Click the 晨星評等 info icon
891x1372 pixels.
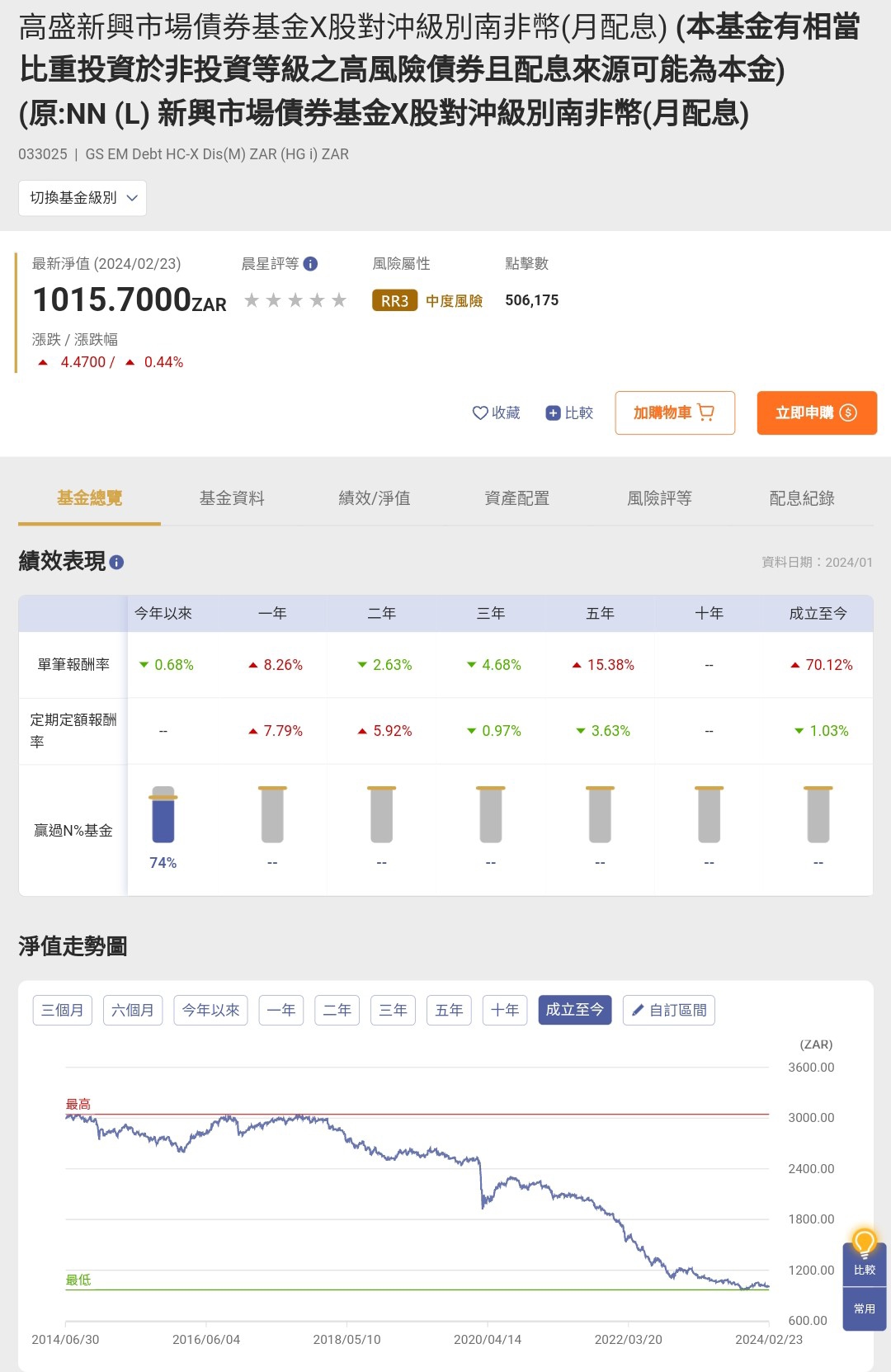(x=310, y=264)
